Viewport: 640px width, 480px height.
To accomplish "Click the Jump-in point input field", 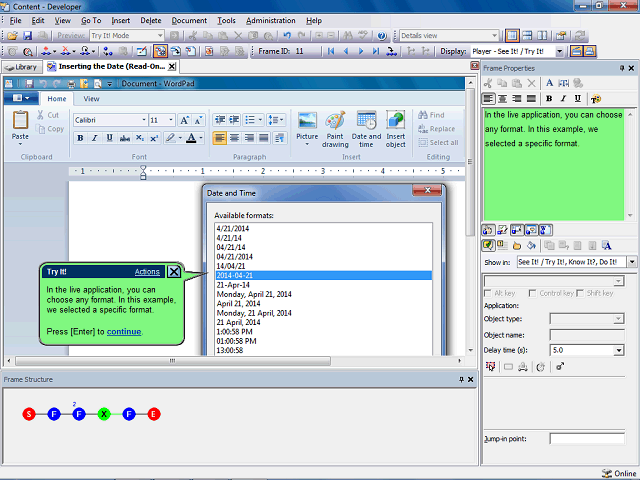I will [587, 439].
